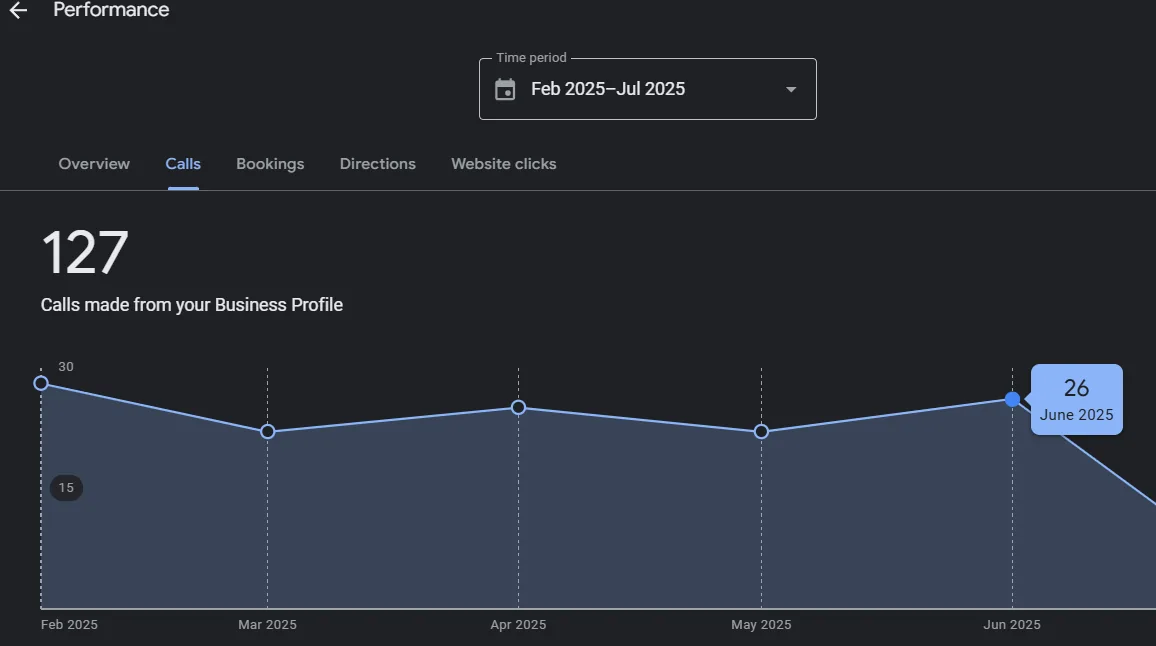This screenshot has height=646, width=1156.
Task: Open the Bookings tab
Action: 270,164
